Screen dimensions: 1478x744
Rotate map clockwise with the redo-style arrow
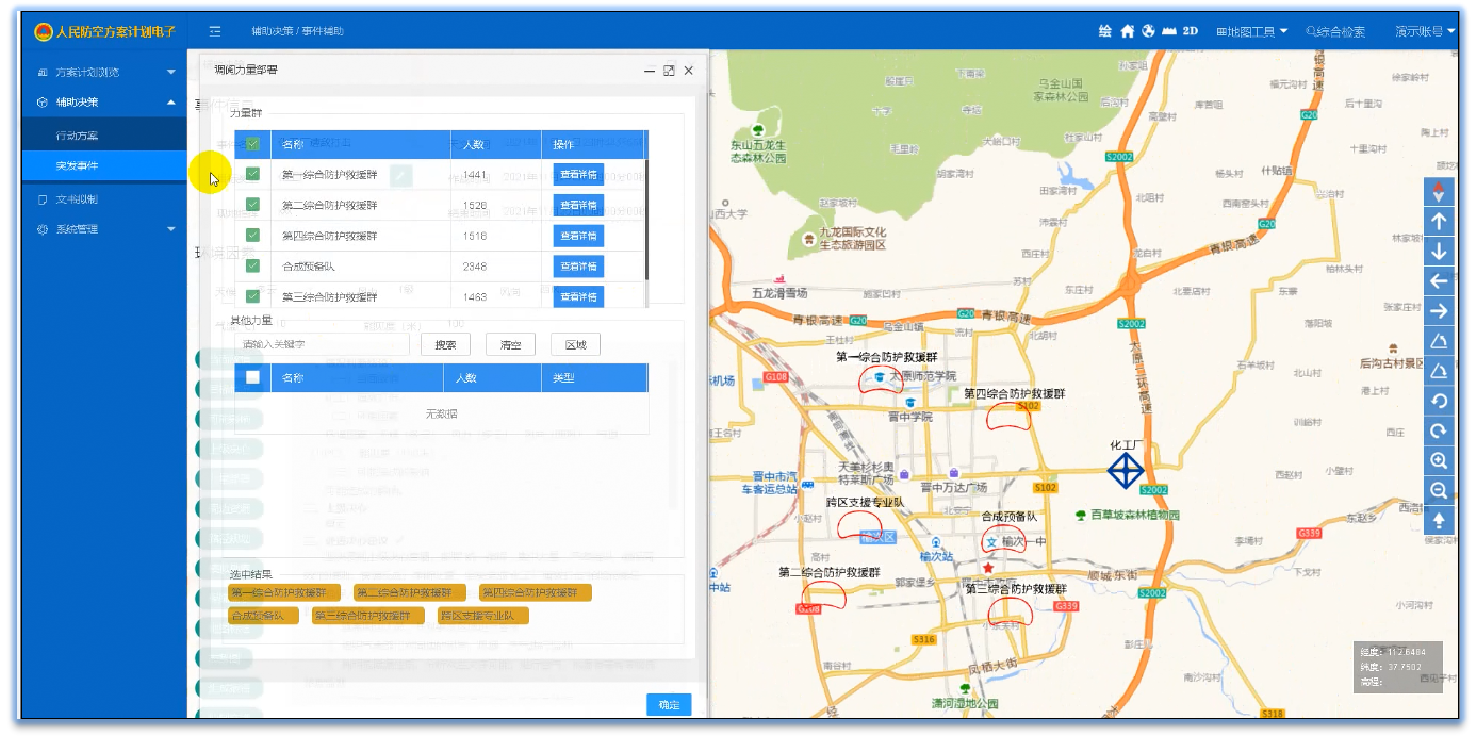point(1439,431)
